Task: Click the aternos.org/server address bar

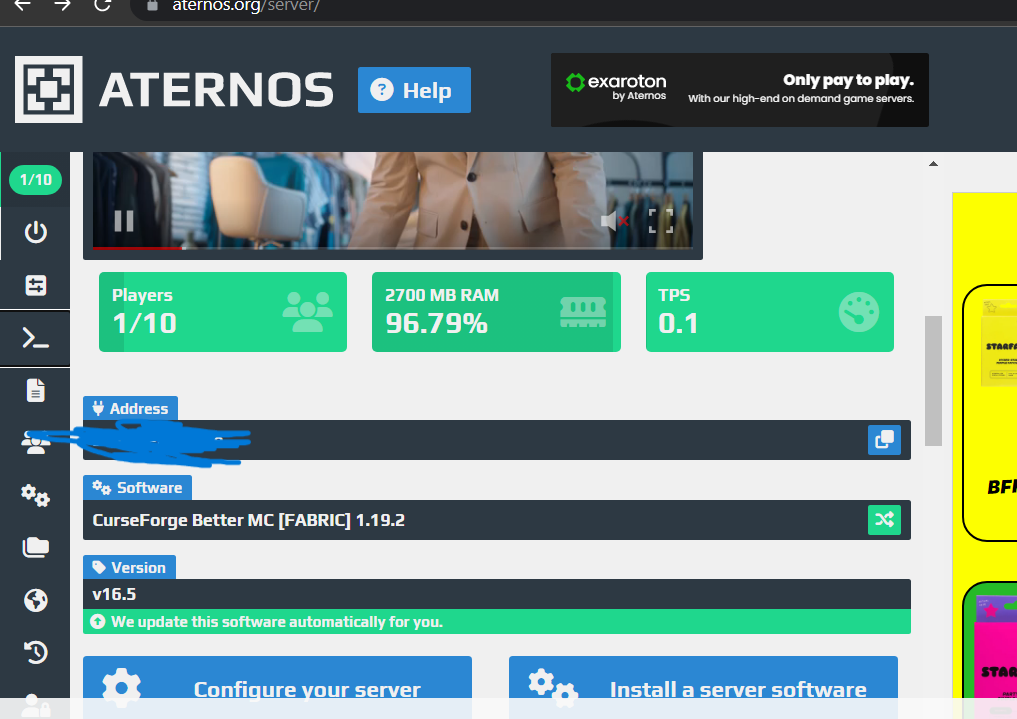Action: (246, 6)
